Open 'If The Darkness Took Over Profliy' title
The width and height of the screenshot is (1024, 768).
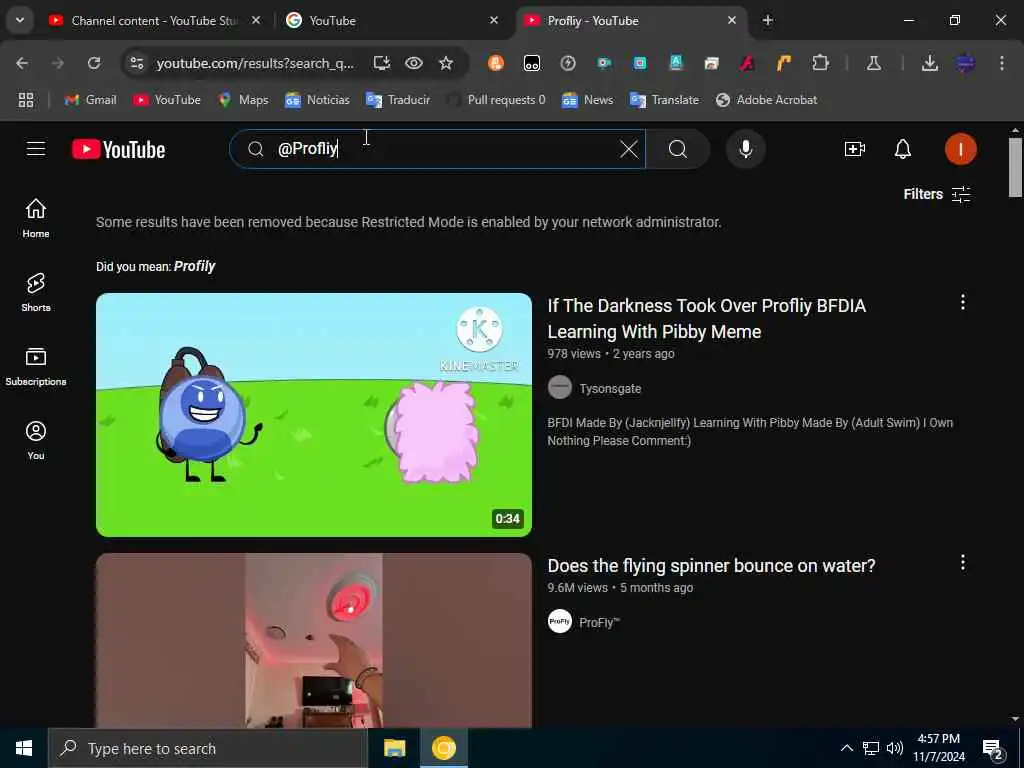(x=707, y=319)
